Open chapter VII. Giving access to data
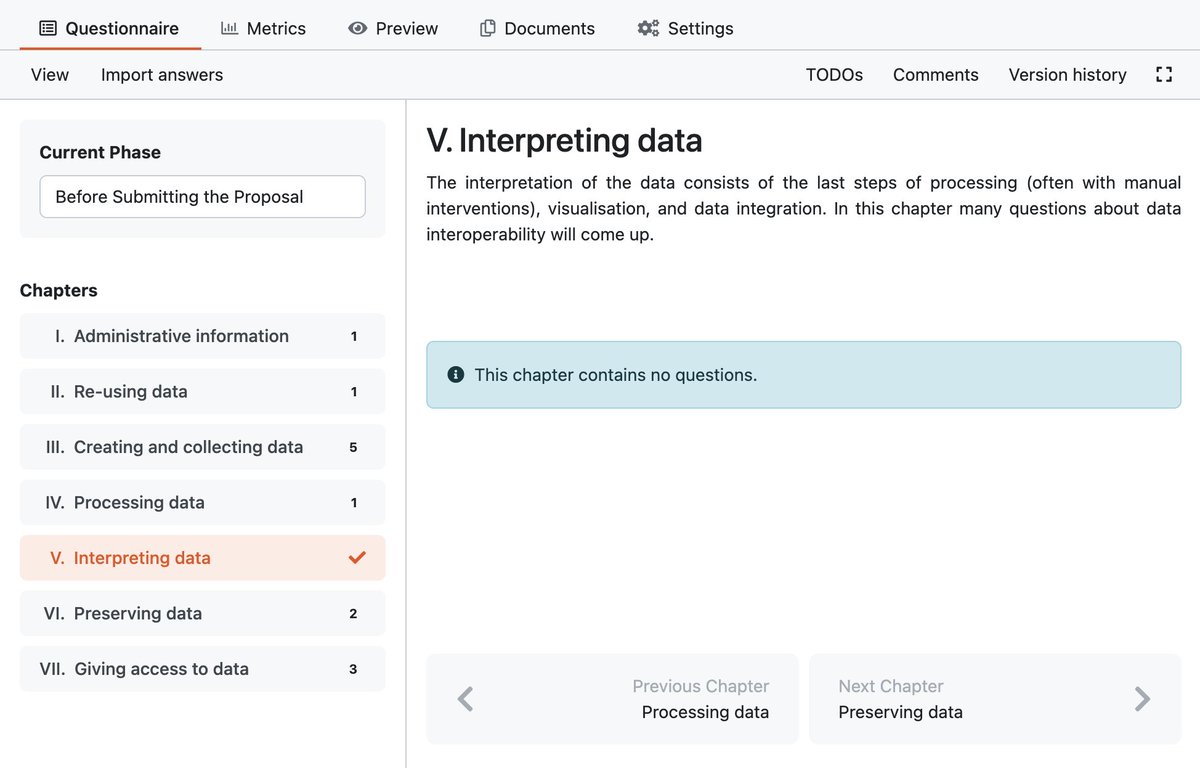This screenshot has width=1200, height=768. pyautogui.click(x=161, y=669)
